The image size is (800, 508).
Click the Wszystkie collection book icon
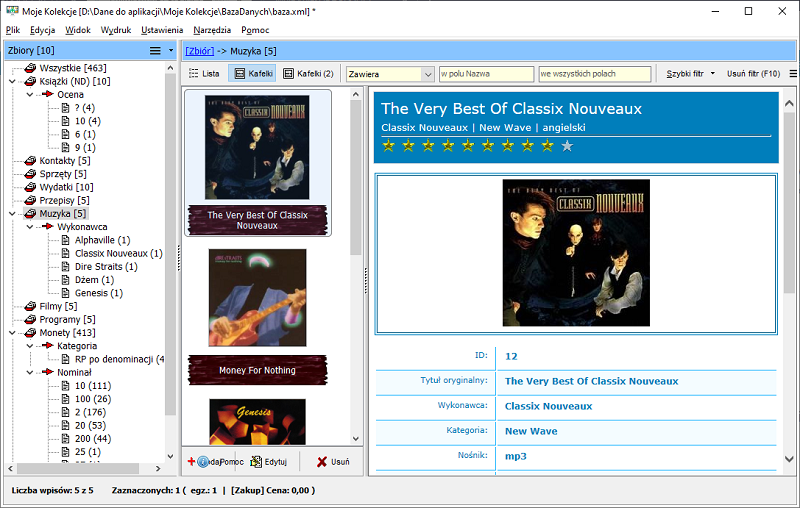[x=31, y=68]
